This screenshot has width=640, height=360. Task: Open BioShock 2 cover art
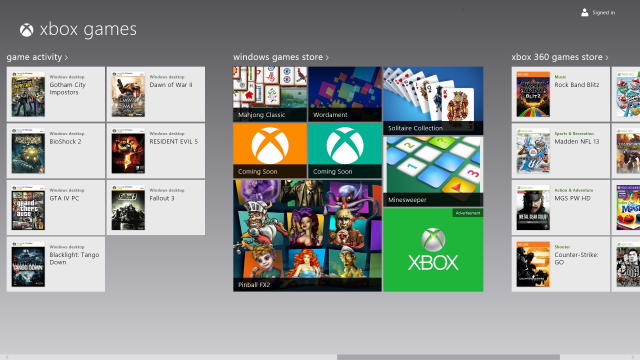[28, 151]
